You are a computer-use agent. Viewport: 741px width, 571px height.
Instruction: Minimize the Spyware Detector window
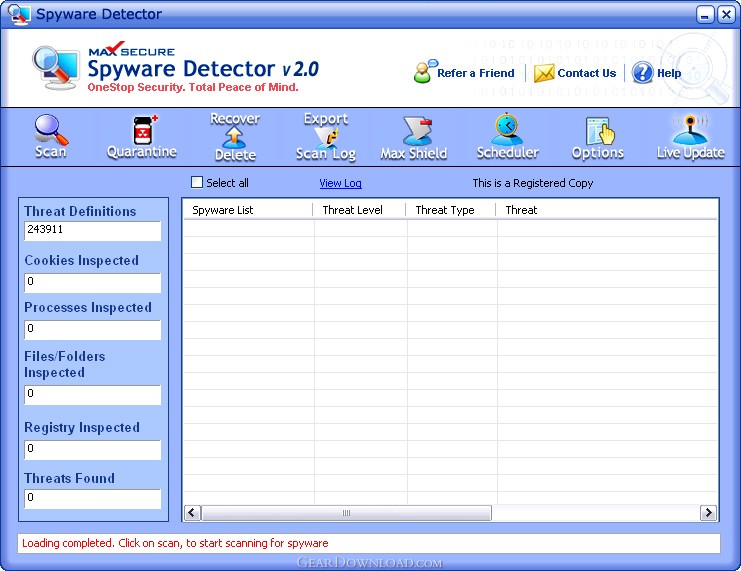704,15
